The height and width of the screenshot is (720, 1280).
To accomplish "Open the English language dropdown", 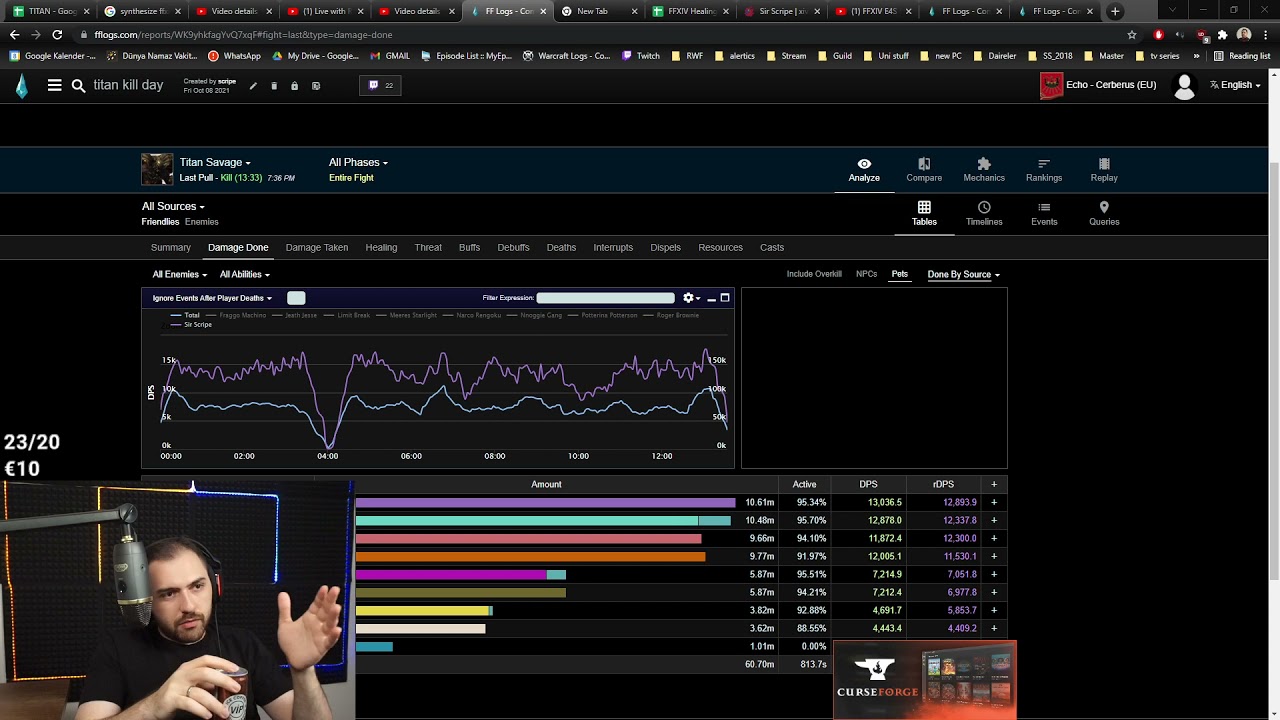I will coord(1235,85).
